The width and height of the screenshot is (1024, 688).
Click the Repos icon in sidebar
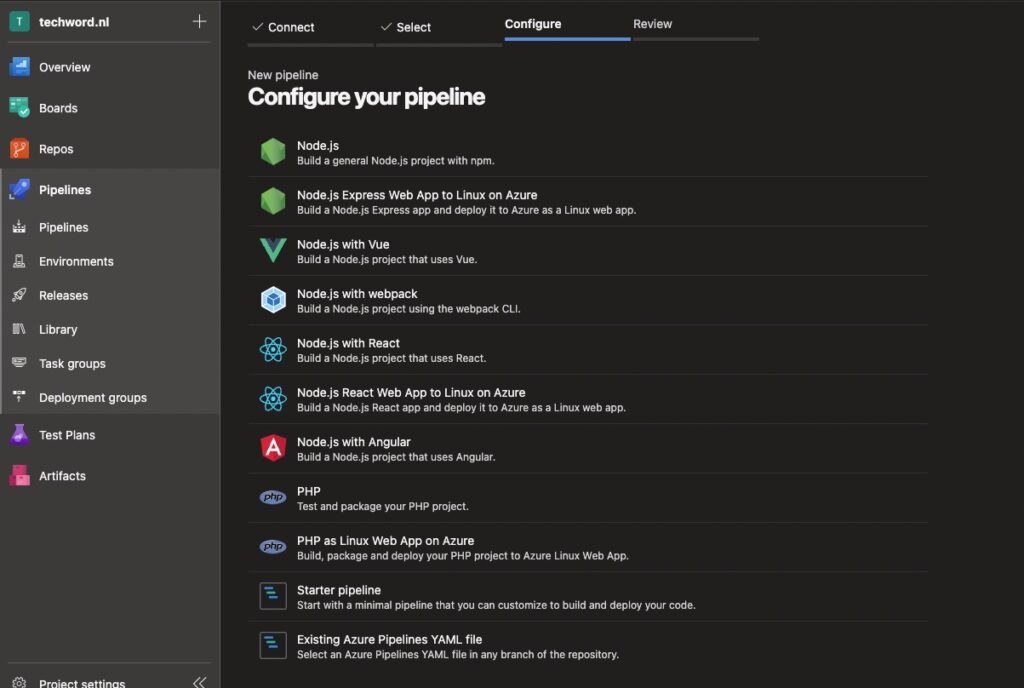point(19,149)
